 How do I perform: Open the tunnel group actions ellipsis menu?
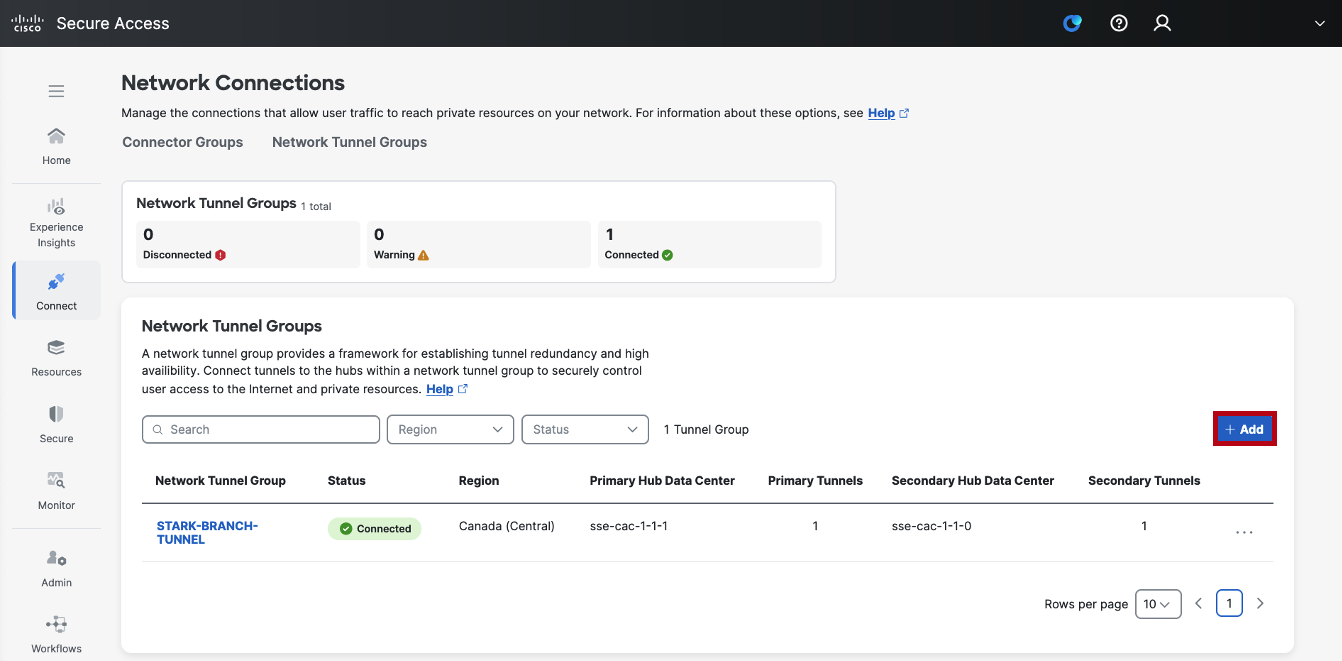[1244, 532]
